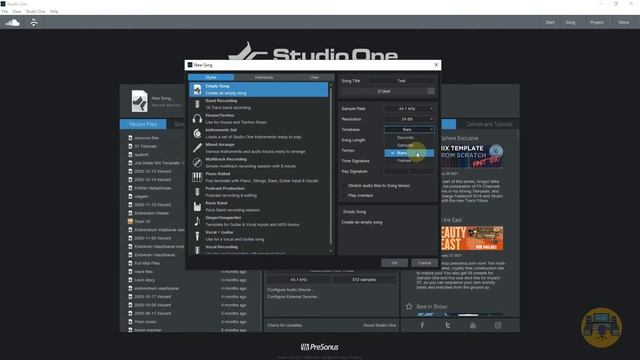Click the Project page button
Viewport: 640px width, 360px height.
[x=596, y=22]
